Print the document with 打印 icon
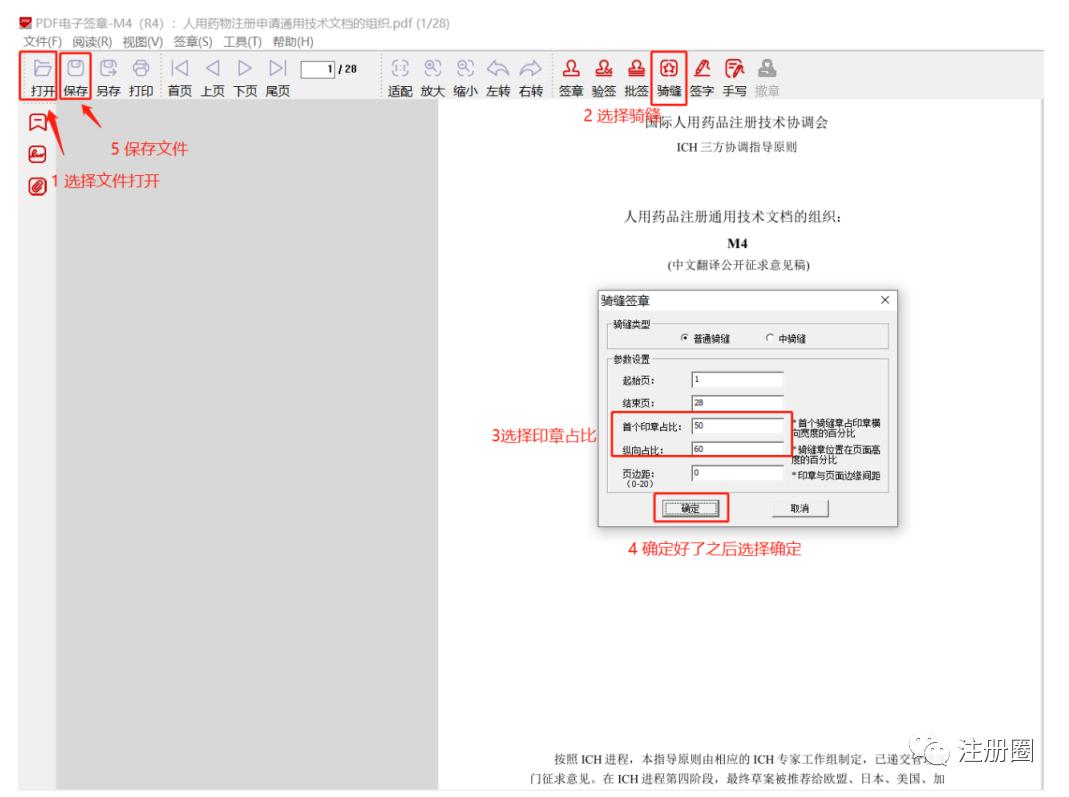Viewport: 1069px width, 797px height. 141,69
